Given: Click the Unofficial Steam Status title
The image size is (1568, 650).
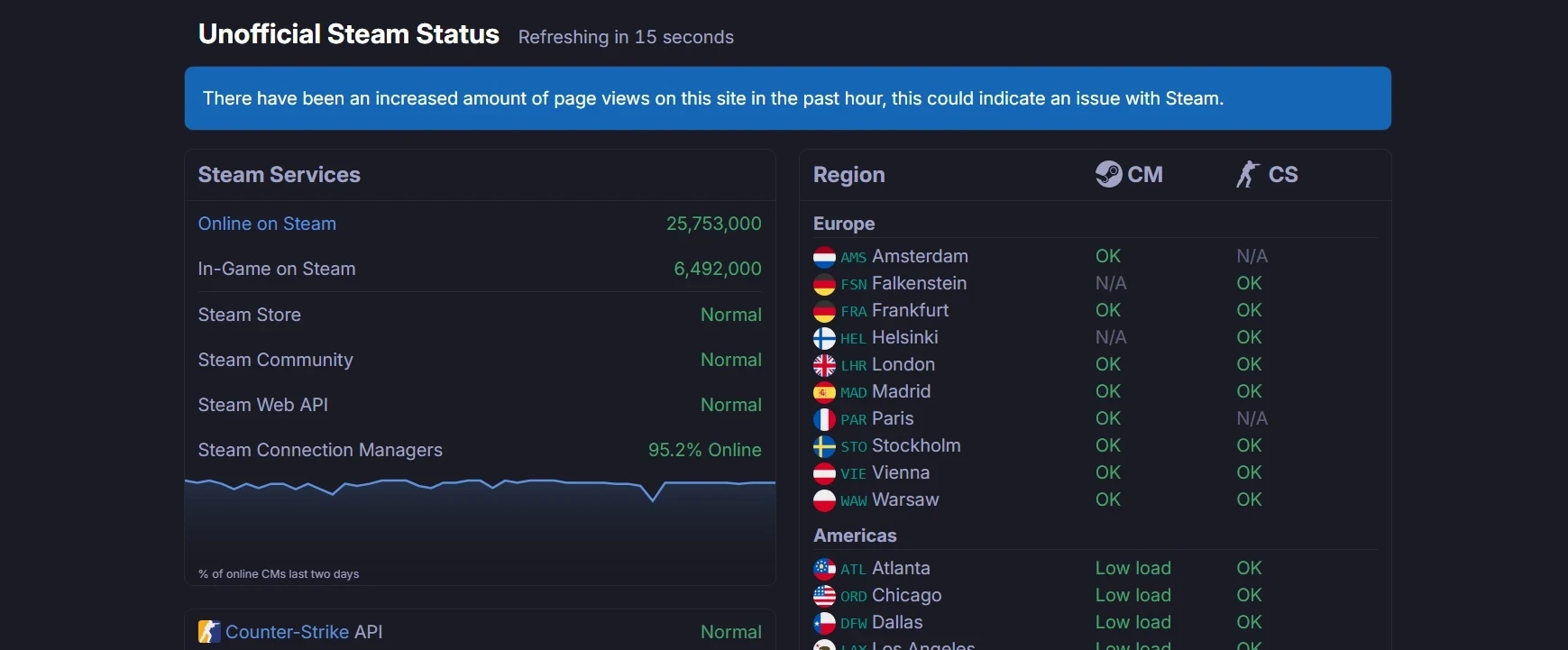Looking at the screenshot, I should pos(348,34).
